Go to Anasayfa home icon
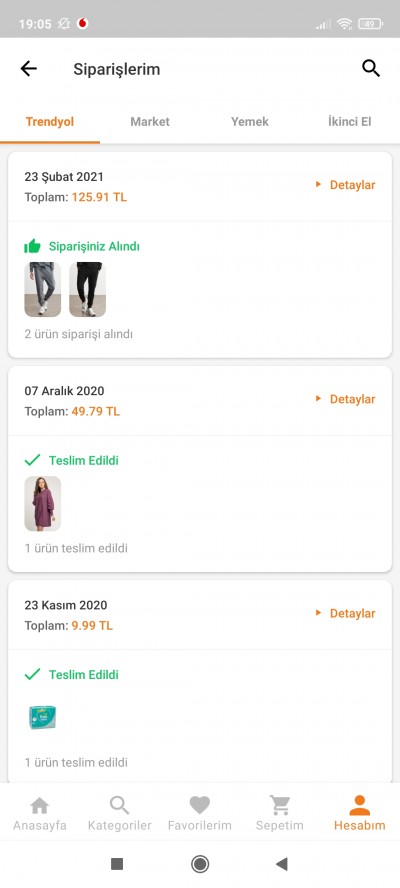This screenshot has height=888, width=400. (39, 805)
